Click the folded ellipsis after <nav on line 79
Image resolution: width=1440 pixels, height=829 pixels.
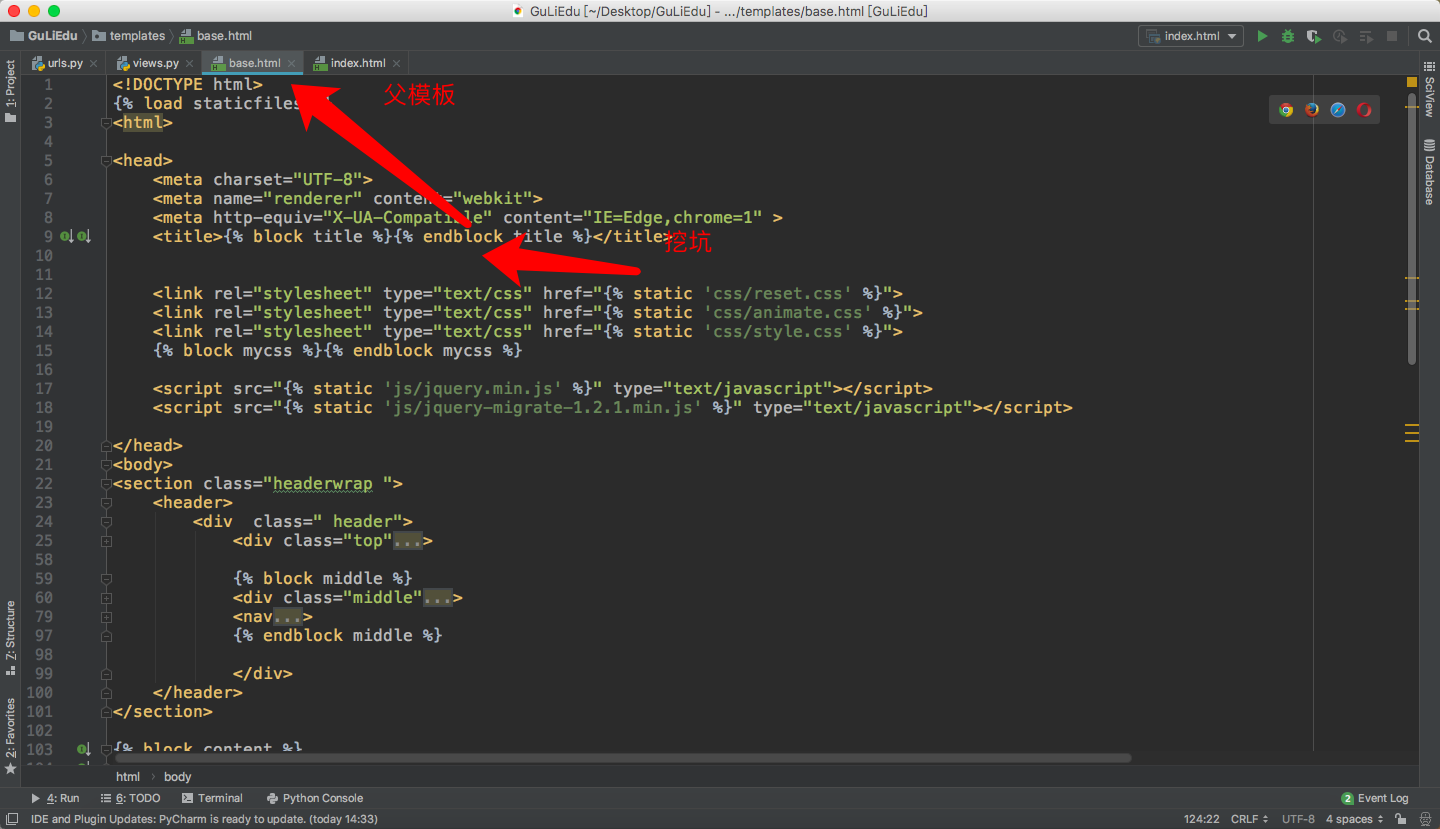[287, 617]
